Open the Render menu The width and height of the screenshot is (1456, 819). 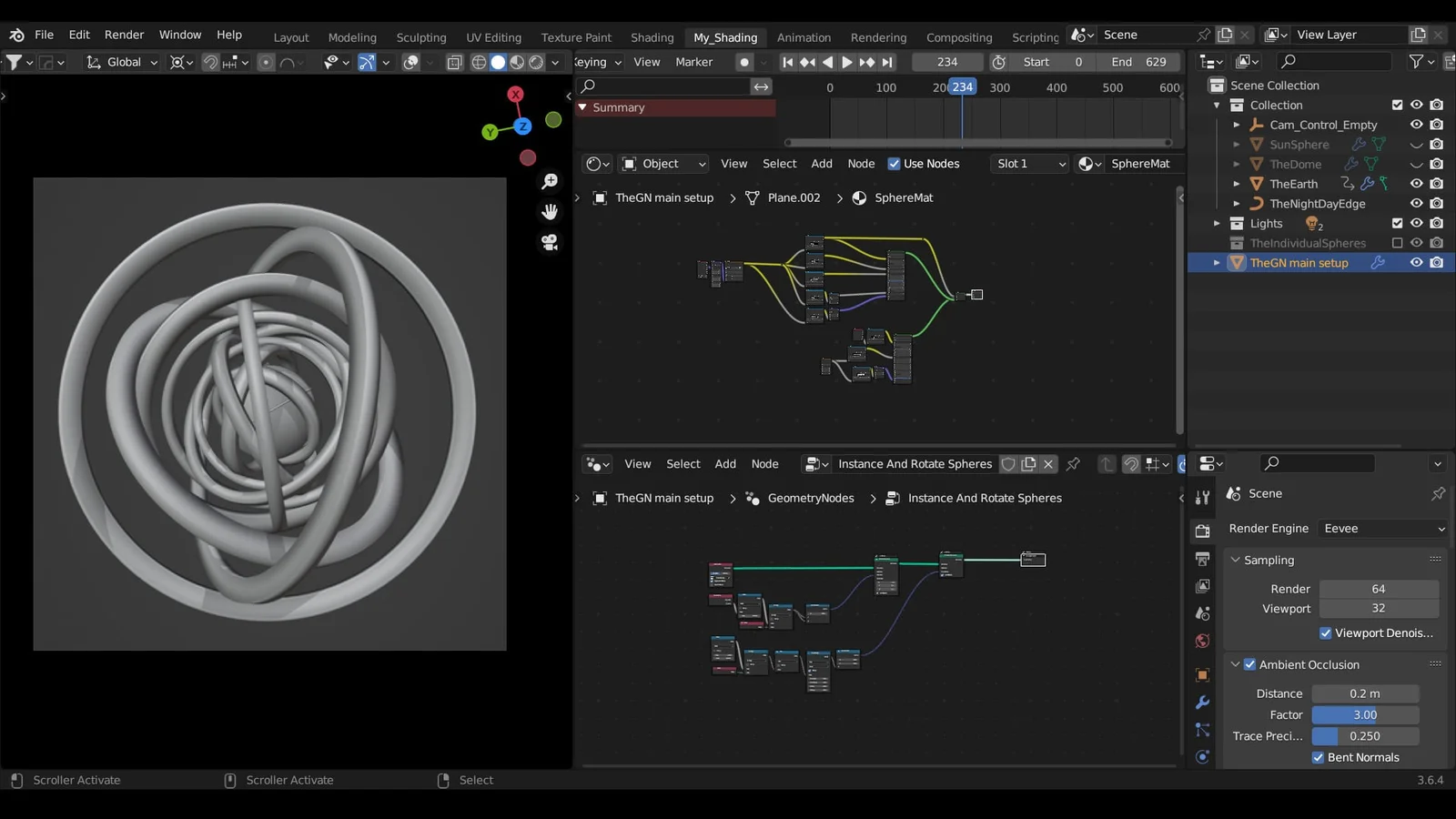click(x=124, y=35)
